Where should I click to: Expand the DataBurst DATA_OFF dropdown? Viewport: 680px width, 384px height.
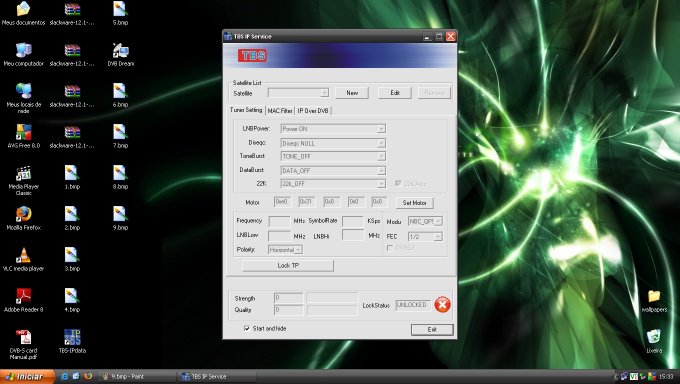pos(333,171)
